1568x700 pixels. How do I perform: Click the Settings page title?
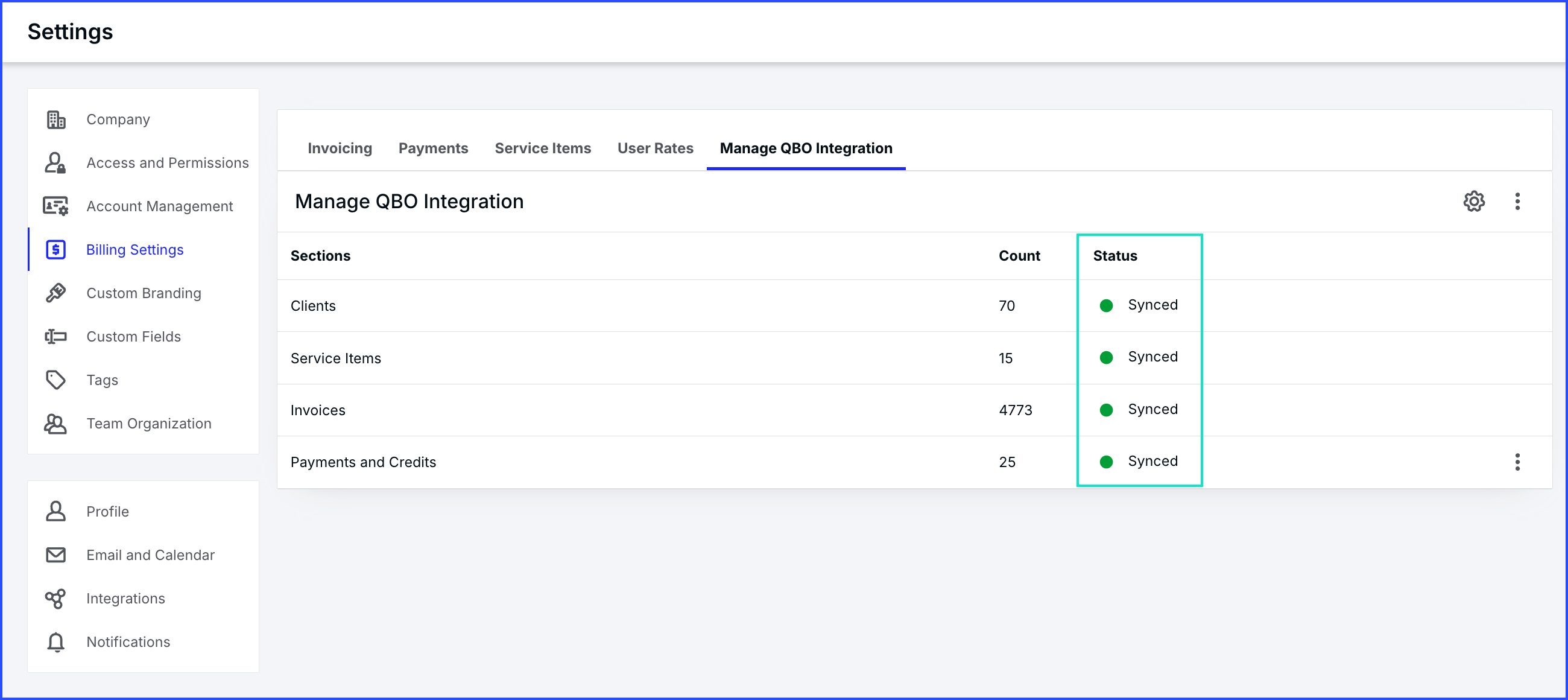pyautogui.click(x=70, y=31)
